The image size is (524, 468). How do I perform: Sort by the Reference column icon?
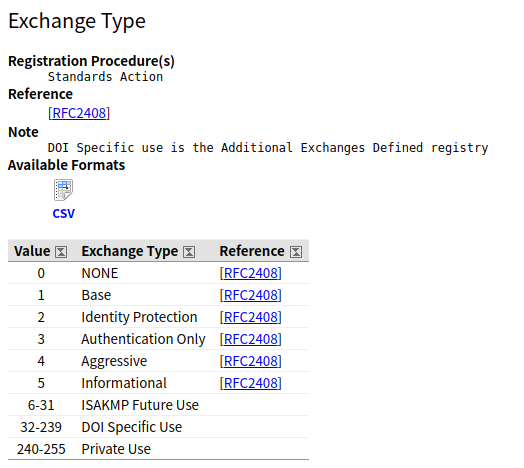point(296,252)
